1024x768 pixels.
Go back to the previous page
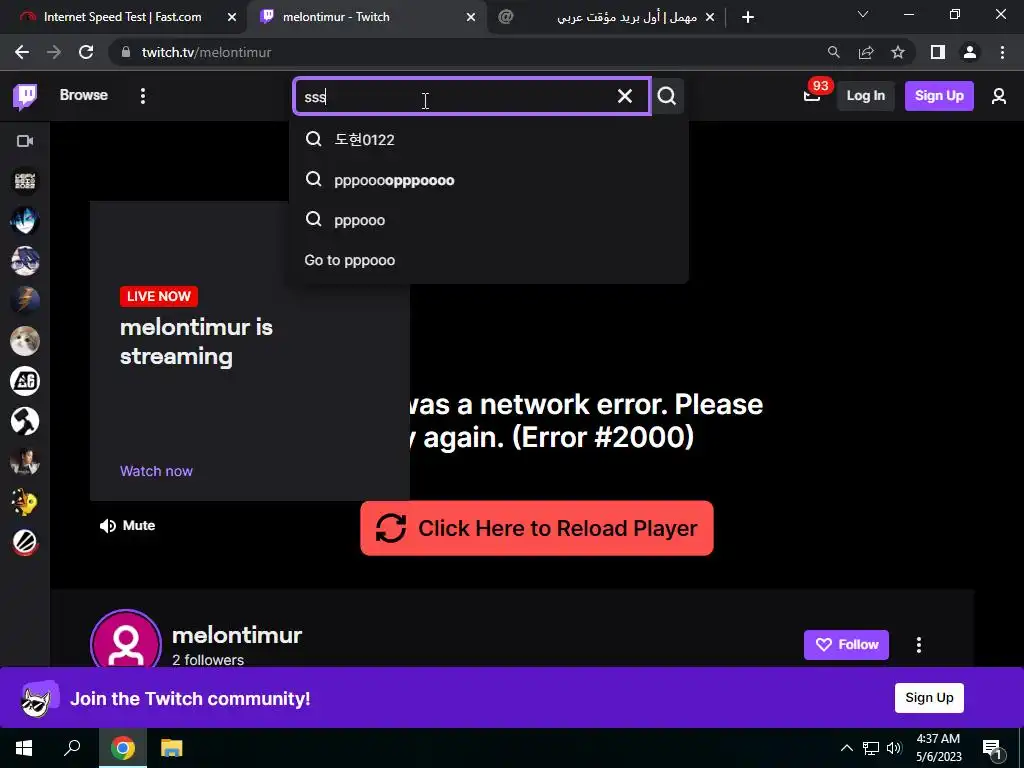(x=22, y=52)
